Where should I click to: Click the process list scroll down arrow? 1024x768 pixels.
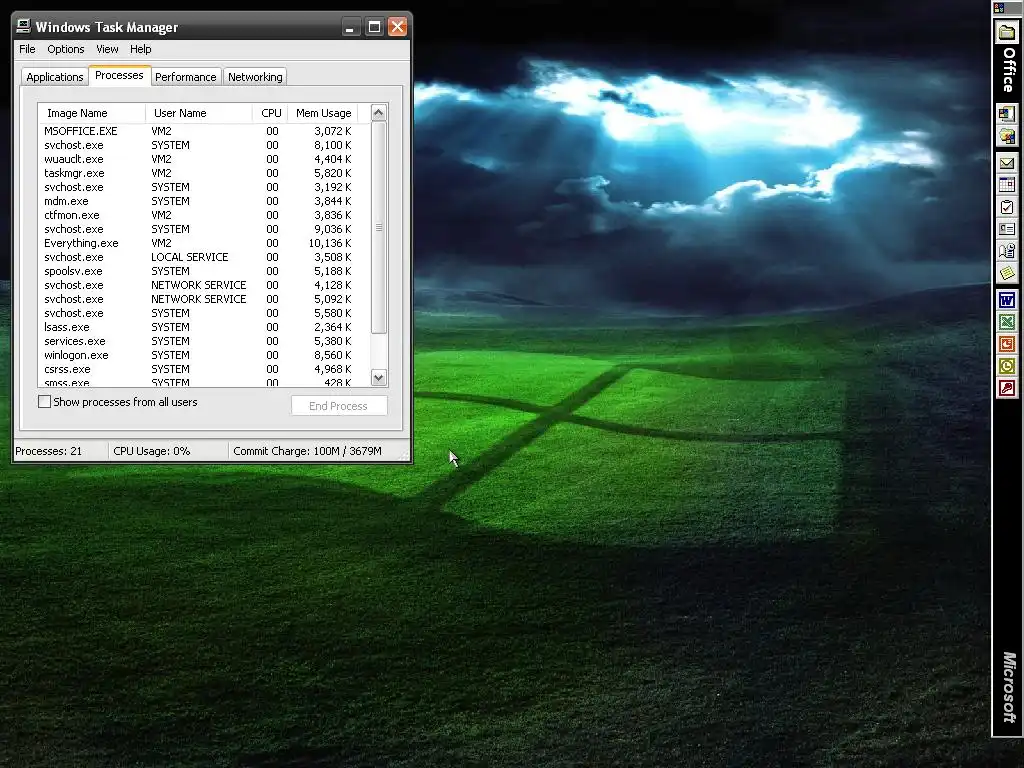(x=379, y=377)
